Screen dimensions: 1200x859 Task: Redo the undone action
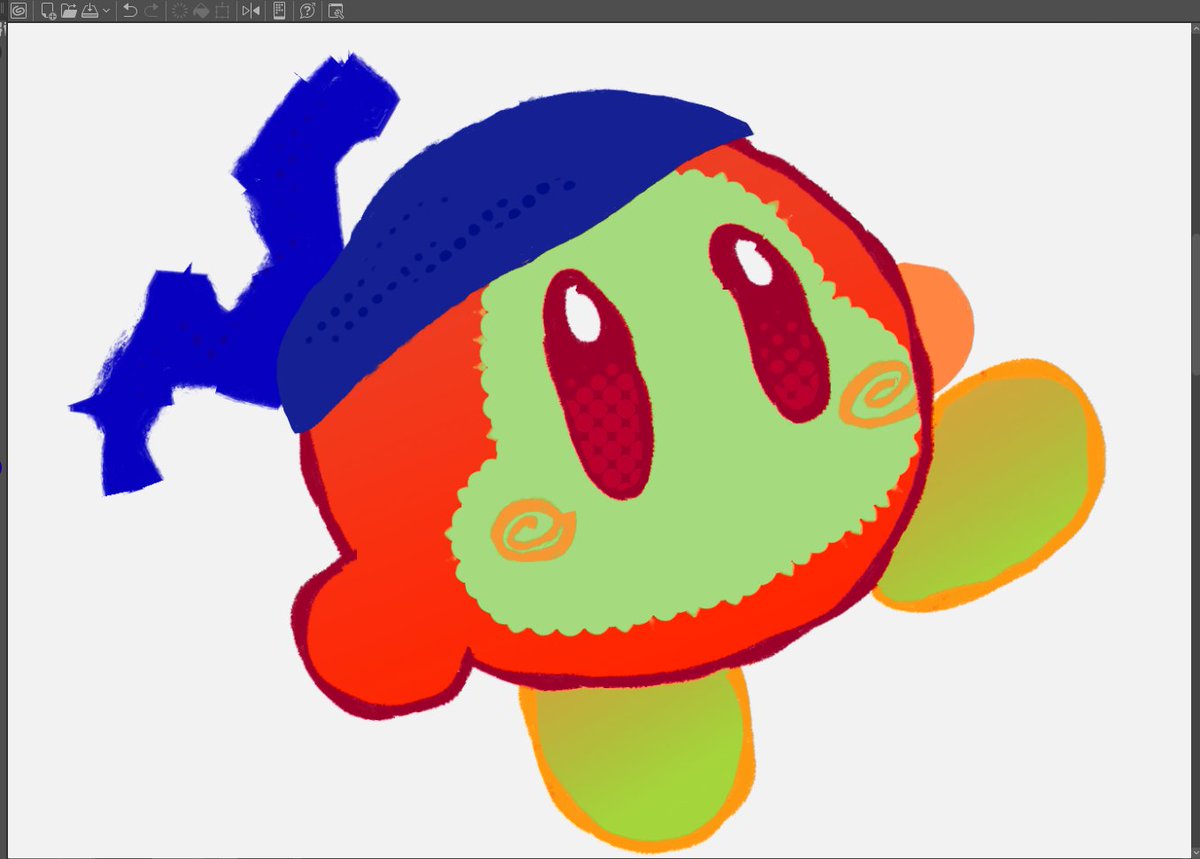(151, 11)
